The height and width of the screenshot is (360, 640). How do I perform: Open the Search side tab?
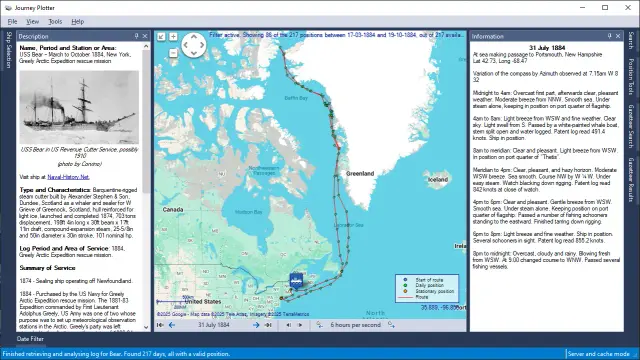(x=631, y=40)
